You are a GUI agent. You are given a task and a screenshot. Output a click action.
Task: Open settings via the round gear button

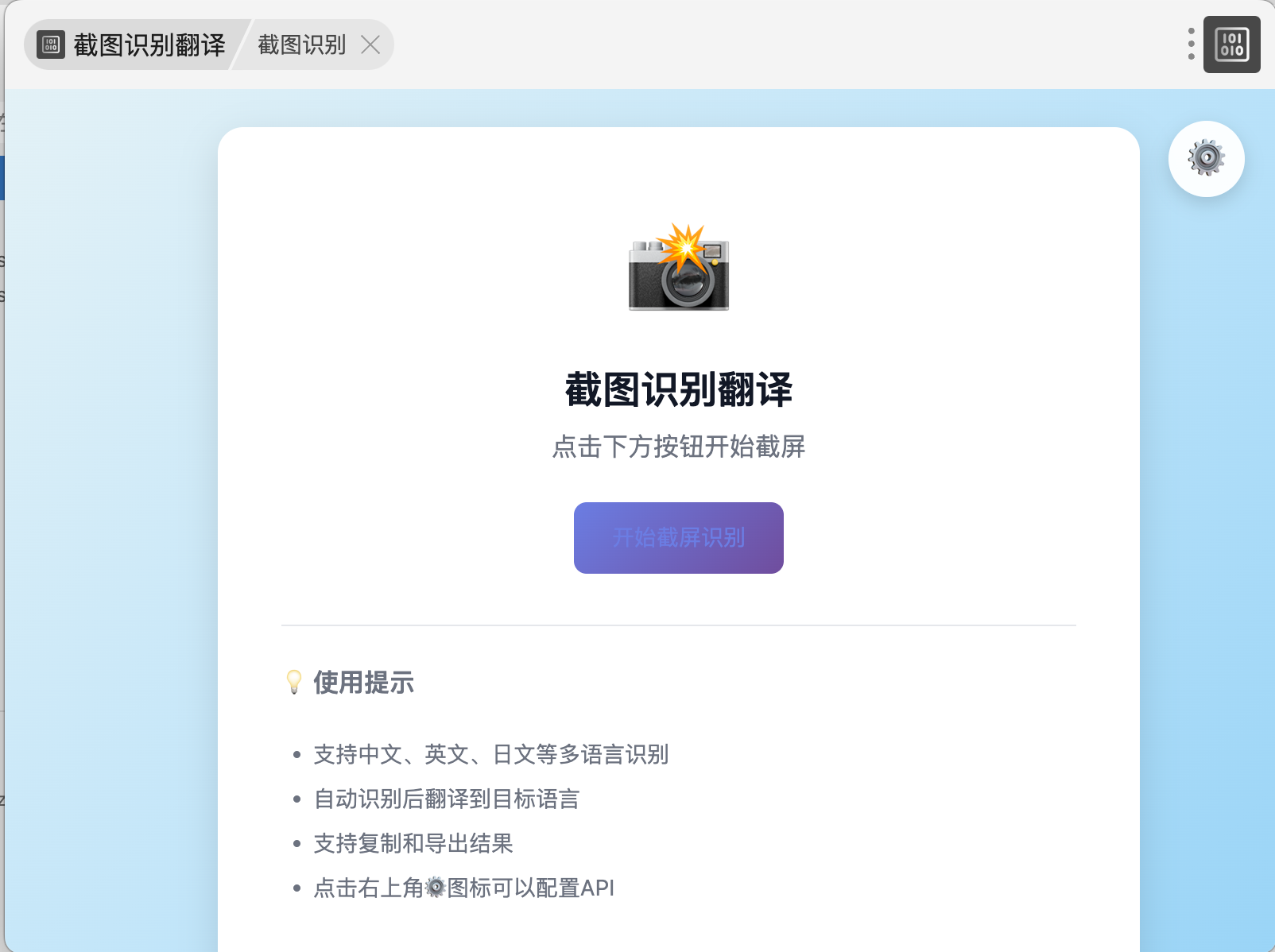coord(1206,159)
